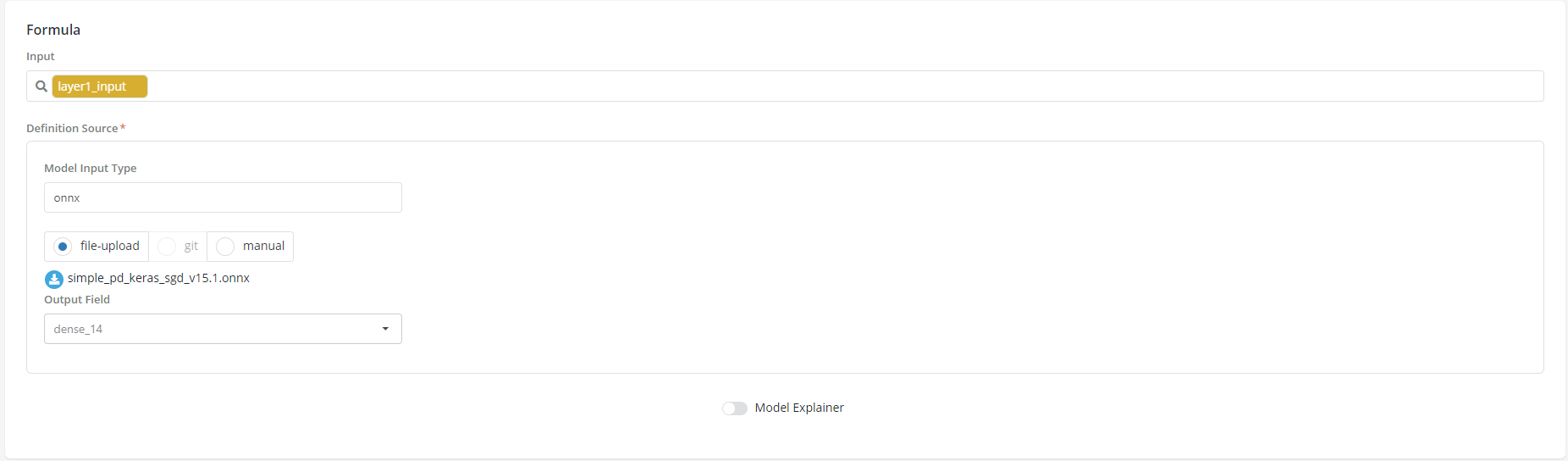
Task: Enable the Model Explainer toggle switch
Action: click(x=734, y=408)
